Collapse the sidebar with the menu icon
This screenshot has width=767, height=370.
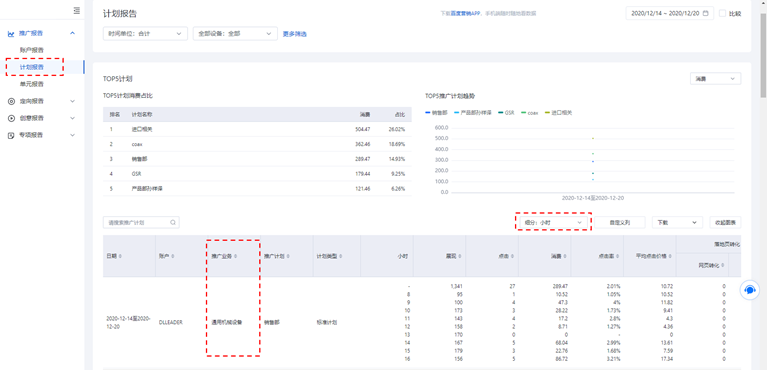coord(77,10)
